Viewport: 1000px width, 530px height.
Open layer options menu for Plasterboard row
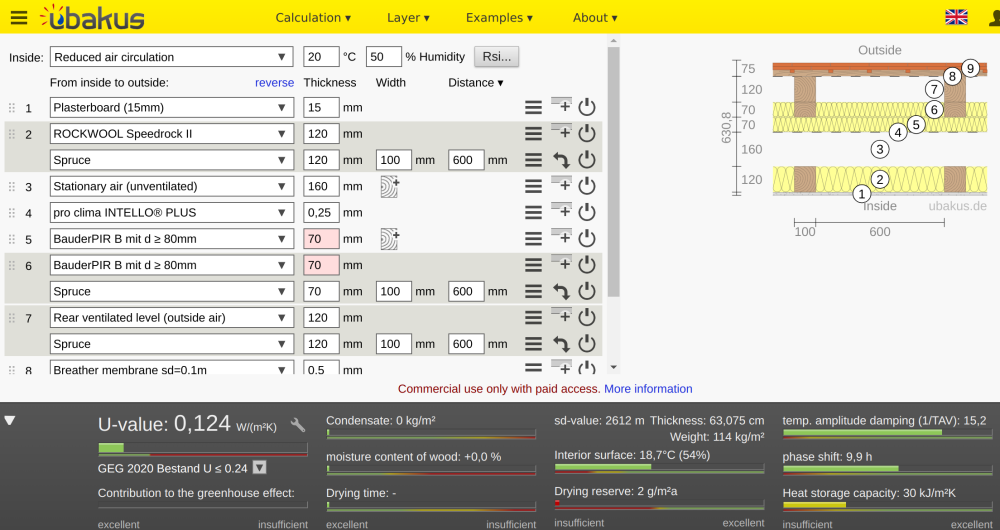click(x=534, y=107)
